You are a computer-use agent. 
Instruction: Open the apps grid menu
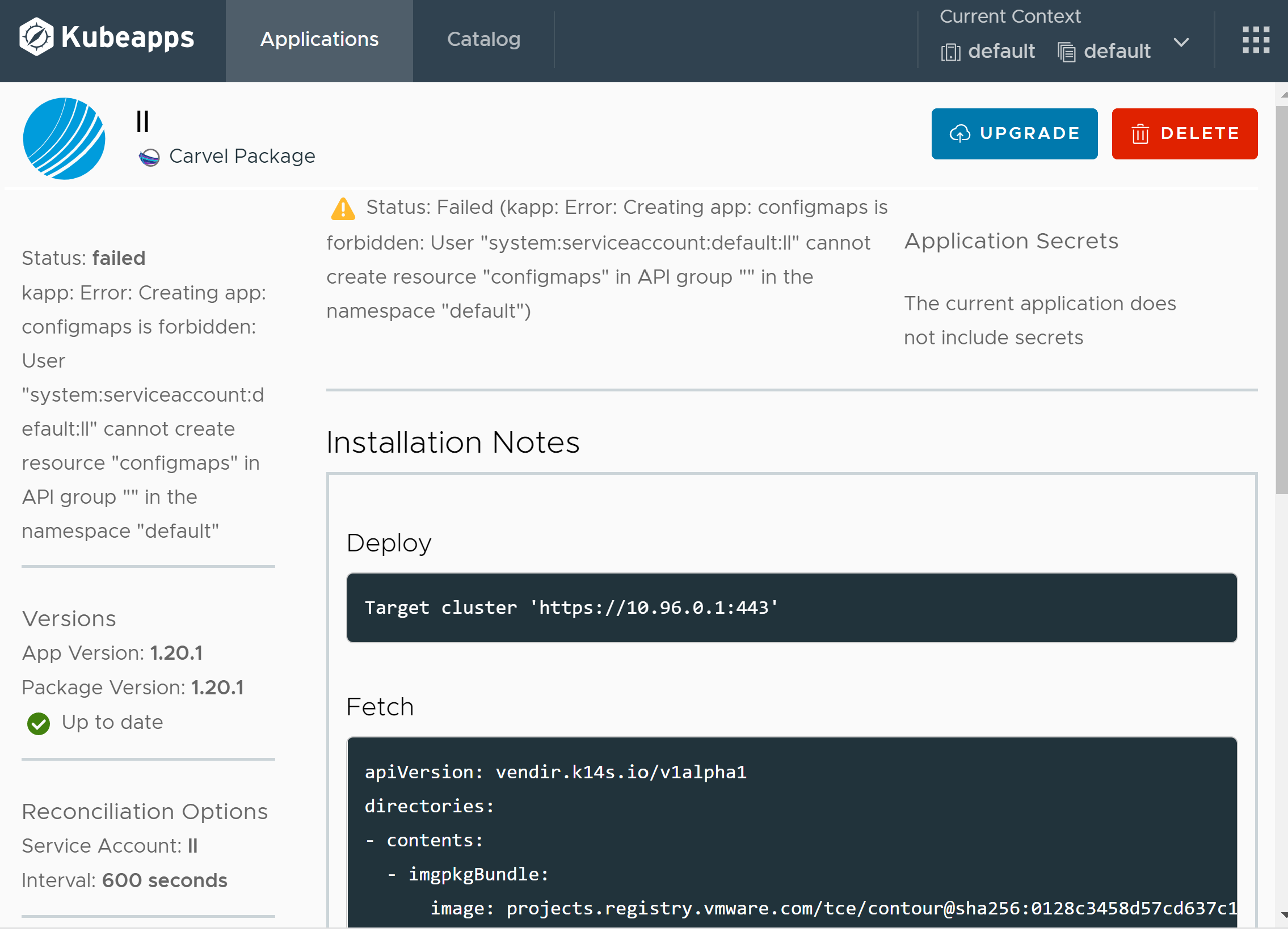pos(1256,40)
